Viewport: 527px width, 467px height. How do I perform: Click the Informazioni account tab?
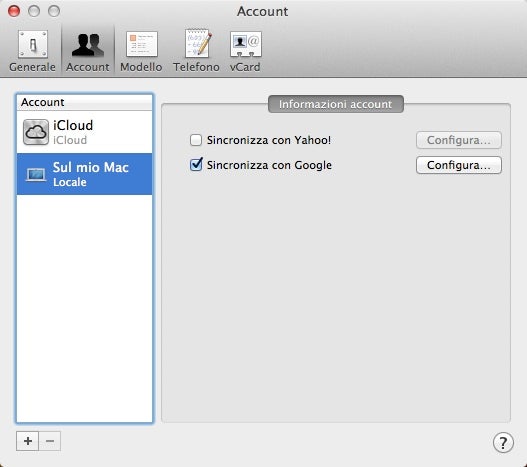click(x=336, y=104)
